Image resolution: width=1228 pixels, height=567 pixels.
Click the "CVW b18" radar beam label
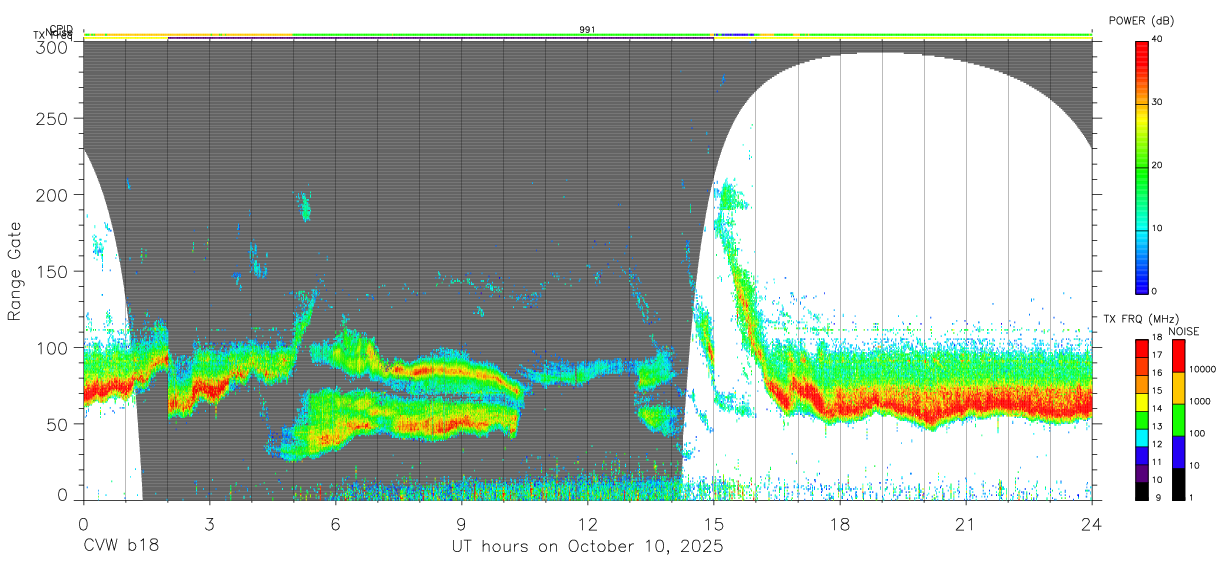pyautogui.click(x=121, y=547)
